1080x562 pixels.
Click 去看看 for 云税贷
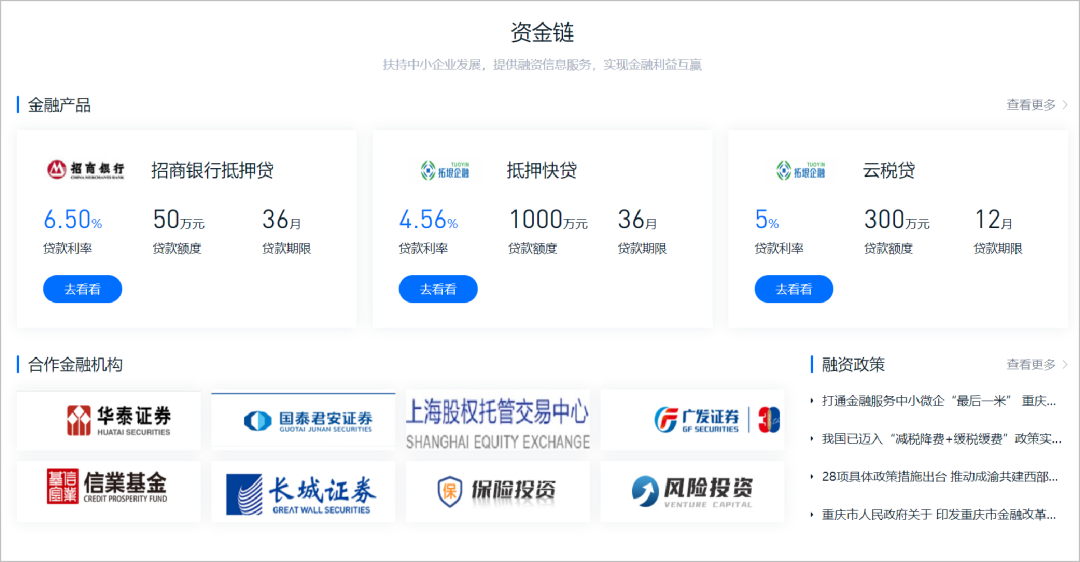793,289
